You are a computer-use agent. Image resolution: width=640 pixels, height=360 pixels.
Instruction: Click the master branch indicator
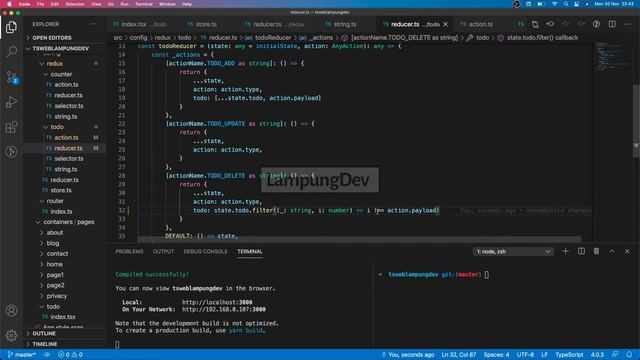click(22, 354)
